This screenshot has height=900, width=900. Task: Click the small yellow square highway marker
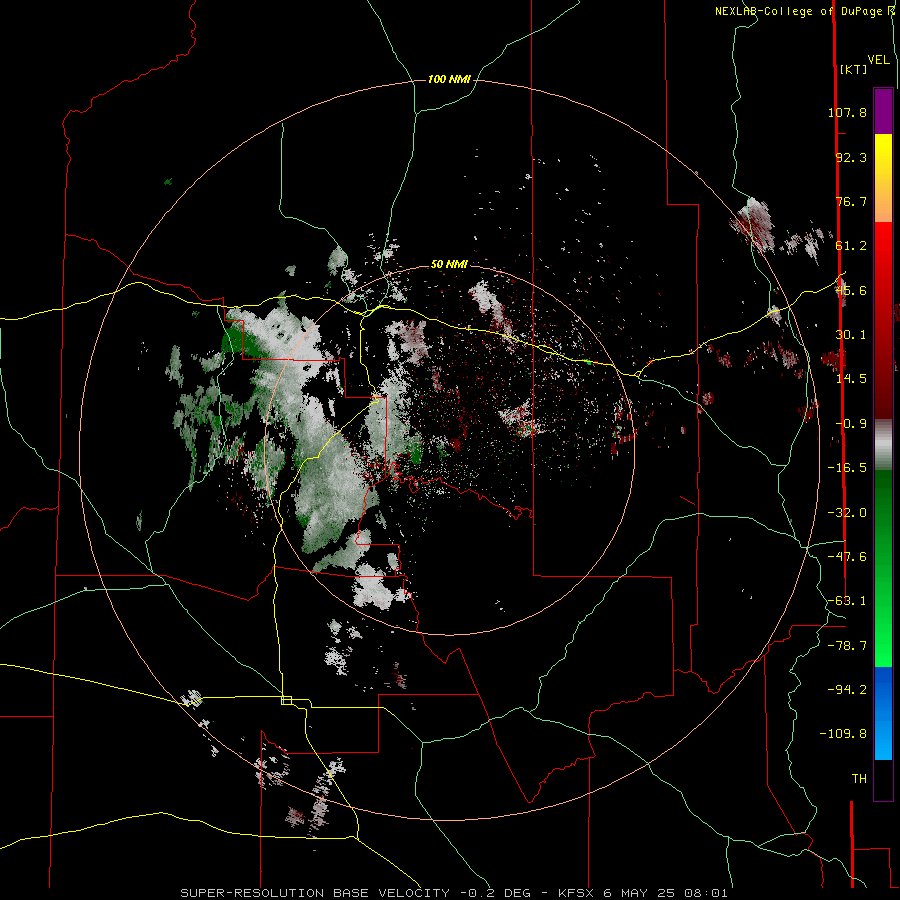point(286,700)
